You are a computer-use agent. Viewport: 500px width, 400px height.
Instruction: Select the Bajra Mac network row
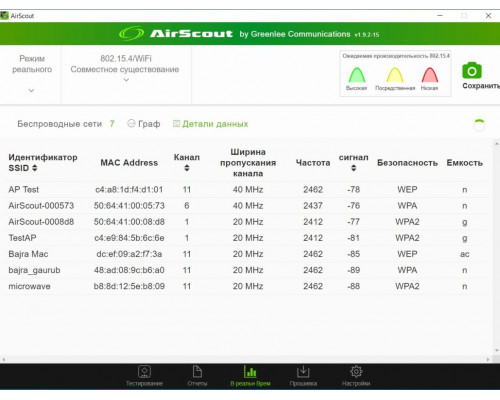pyautogui.click(x=245, y=254)
